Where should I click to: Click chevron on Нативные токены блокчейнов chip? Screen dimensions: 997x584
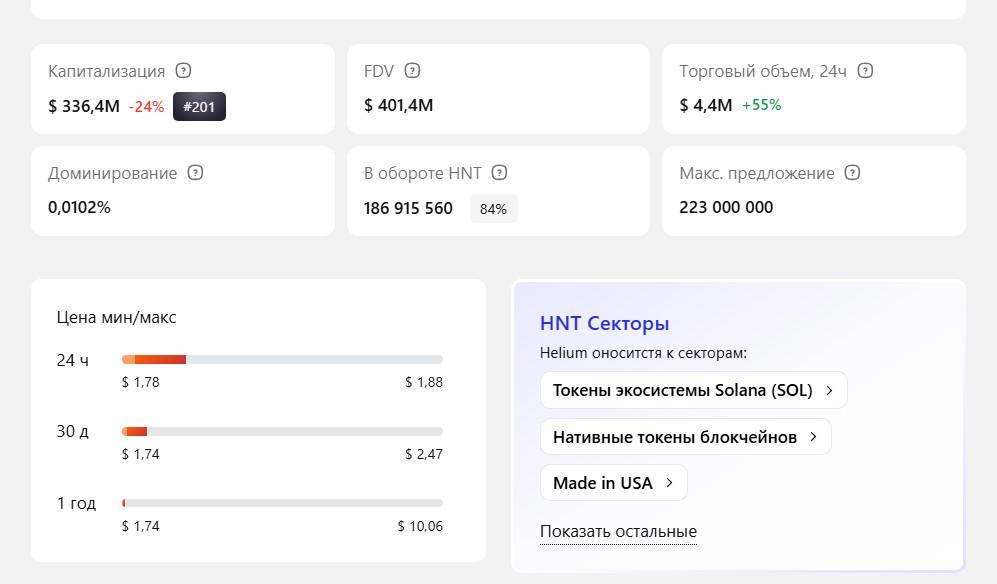click(813, 437)
